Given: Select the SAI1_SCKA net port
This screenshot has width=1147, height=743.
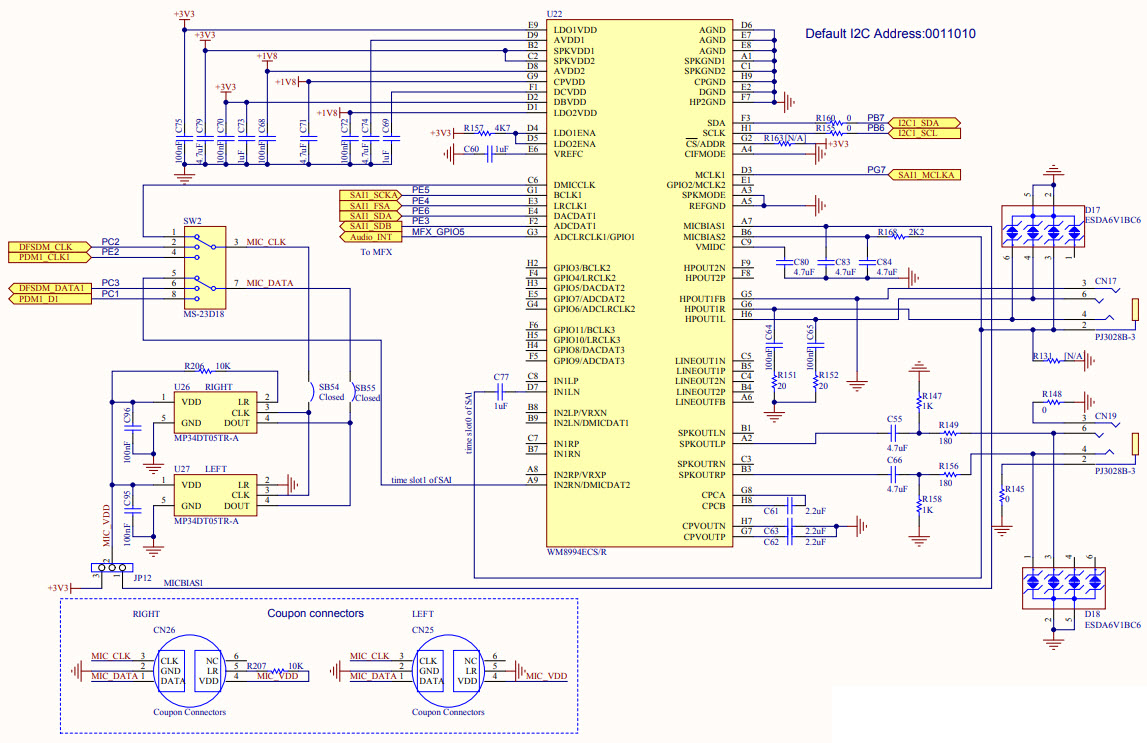Looking at the screenshot, I should click(370, 195).
